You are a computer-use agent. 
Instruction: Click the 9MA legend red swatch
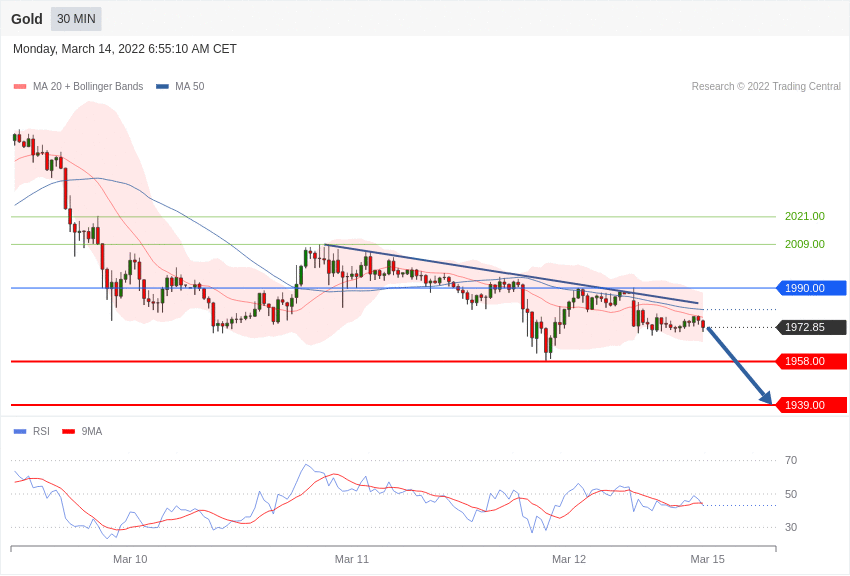(68, 432)
